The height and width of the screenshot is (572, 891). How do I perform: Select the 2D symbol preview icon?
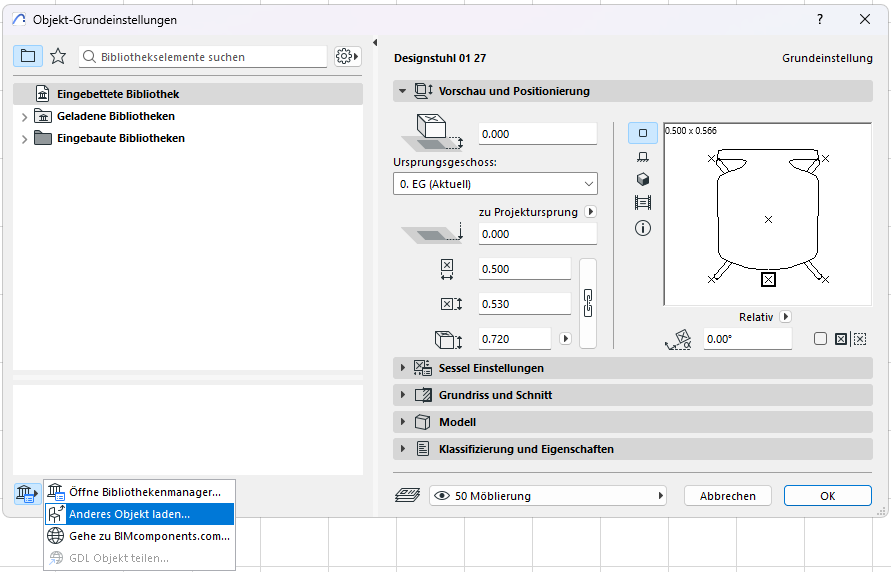pos(642,132)
